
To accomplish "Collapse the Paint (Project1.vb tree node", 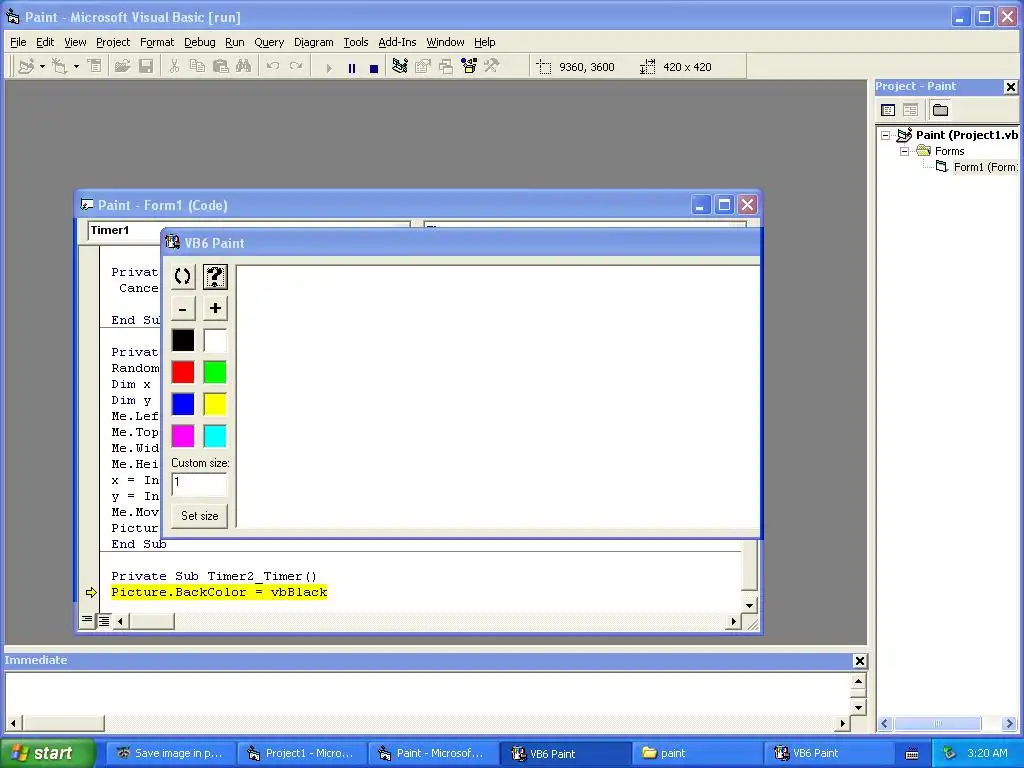I will pyautogui.click(x=886, y=135).
